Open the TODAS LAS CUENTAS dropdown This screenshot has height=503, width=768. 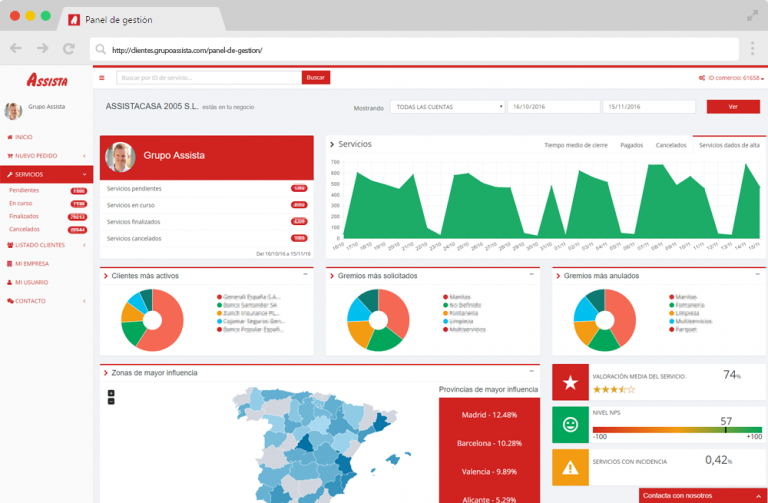[x=447, y=106]
